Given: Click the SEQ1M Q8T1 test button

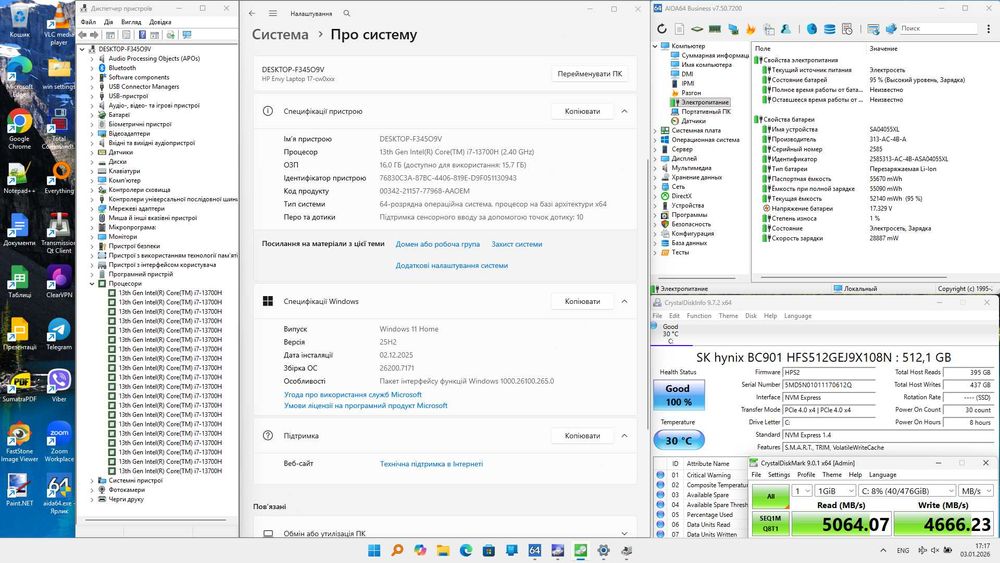Looking at the screenshot, I should [x=770, y=523].
